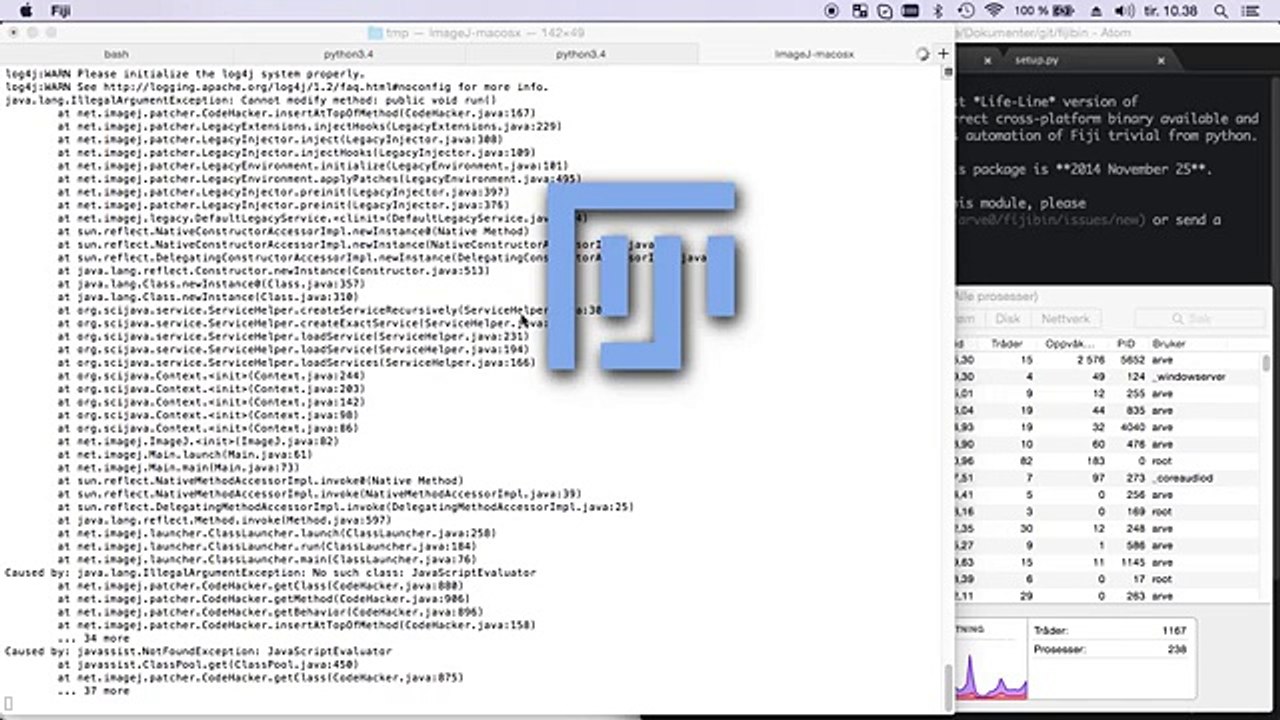This screenshot has height=720, width=1280.
Task: Click the terminal vertical scrollbar
Action: coord(948,686)
